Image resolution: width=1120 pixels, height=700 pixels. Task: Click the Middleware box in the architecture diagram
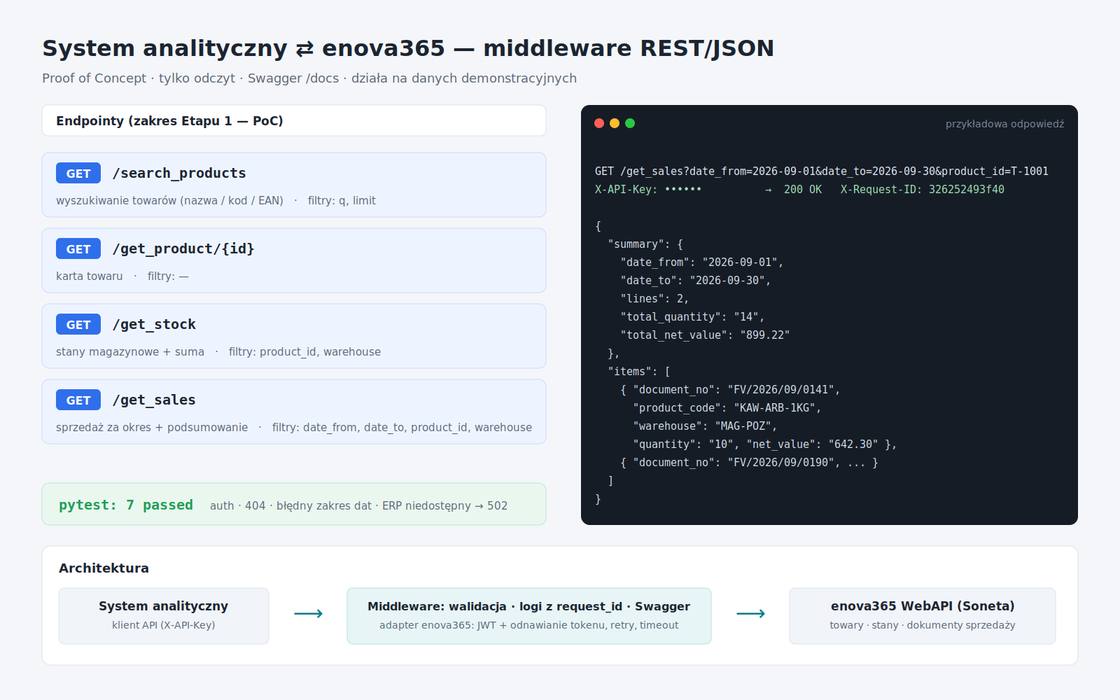click(x=529, y=616)
